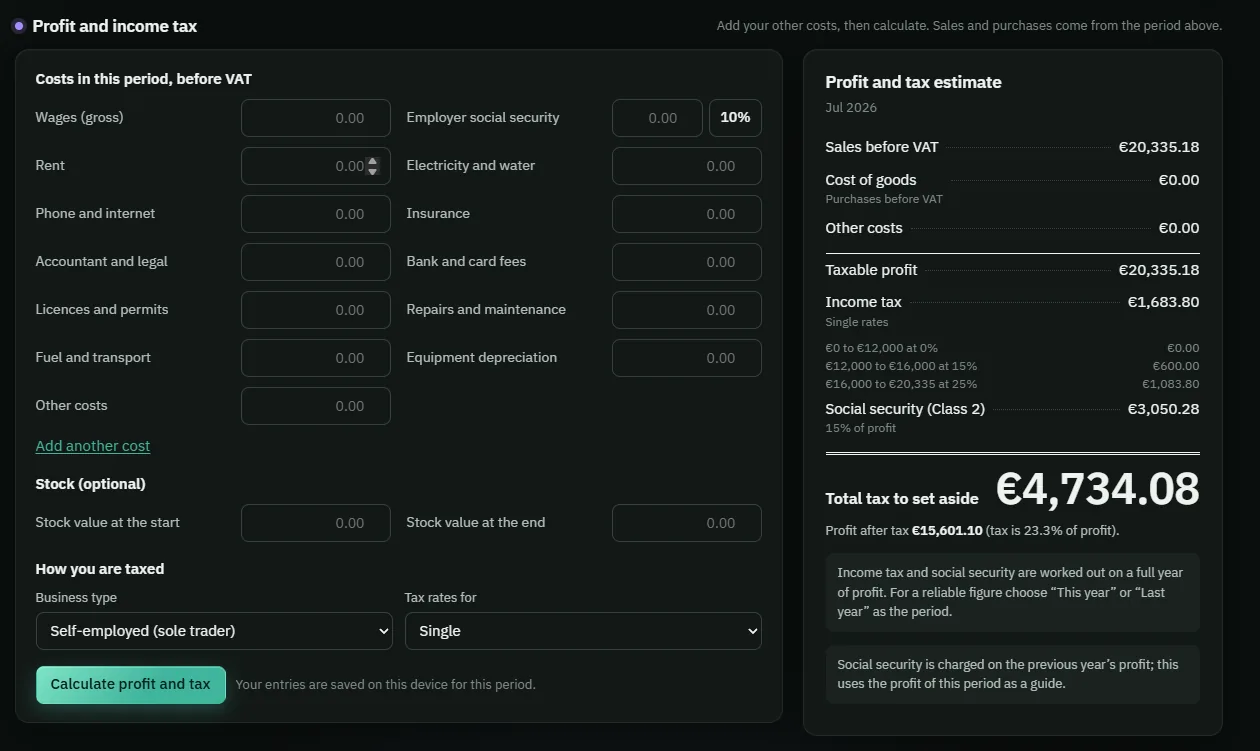Image resolution: width=1260 pixels, height=751 pixels.
Task: Click the Social security (Class 2) amount €3,050.28
Action: [1163, 409]
